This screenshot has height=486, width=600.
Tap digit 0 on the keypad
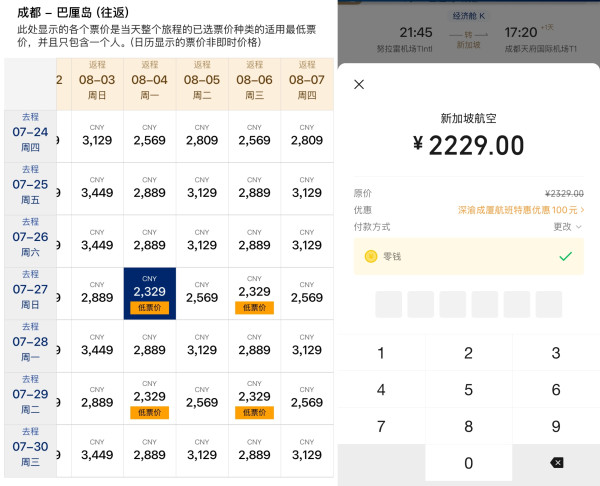[468, 463]
